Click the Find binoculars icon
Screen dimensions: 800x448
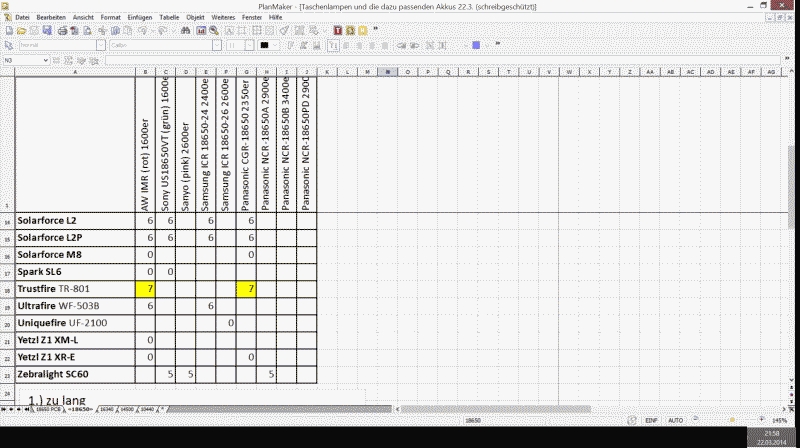tap(185, 31)
